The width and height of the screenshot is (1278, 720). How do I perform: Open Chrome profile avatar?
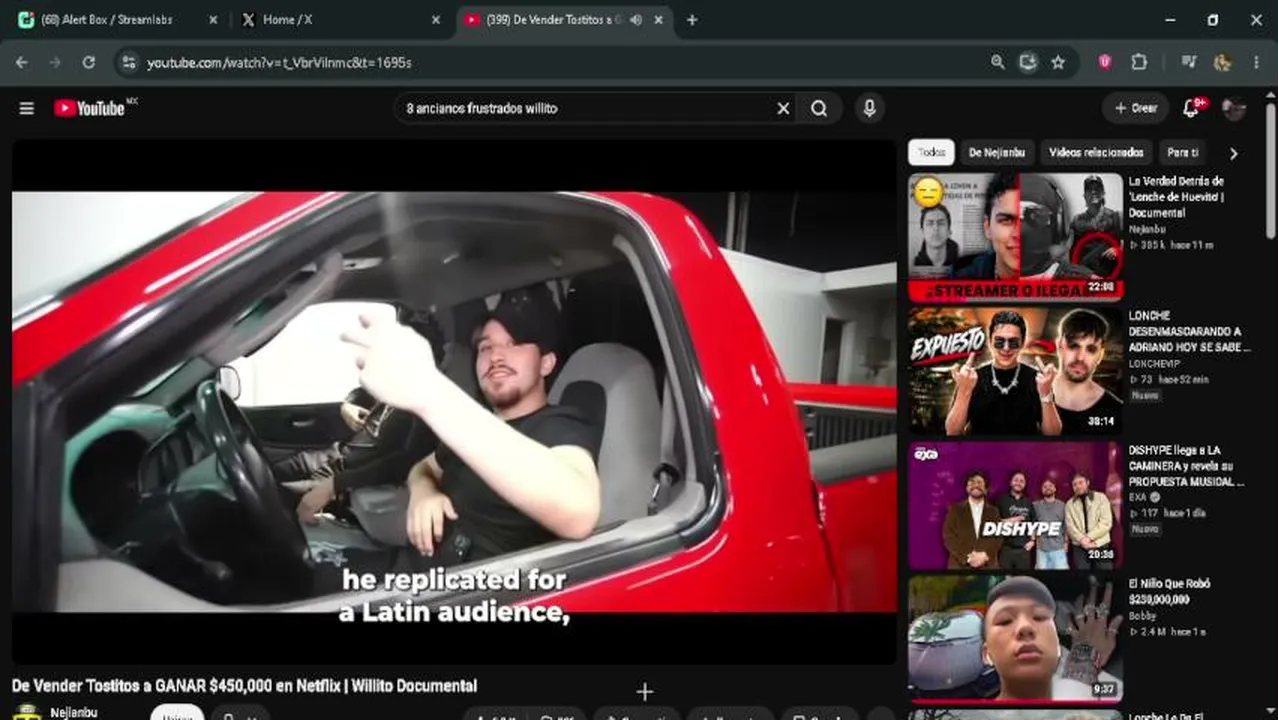tap(1222, 62)
